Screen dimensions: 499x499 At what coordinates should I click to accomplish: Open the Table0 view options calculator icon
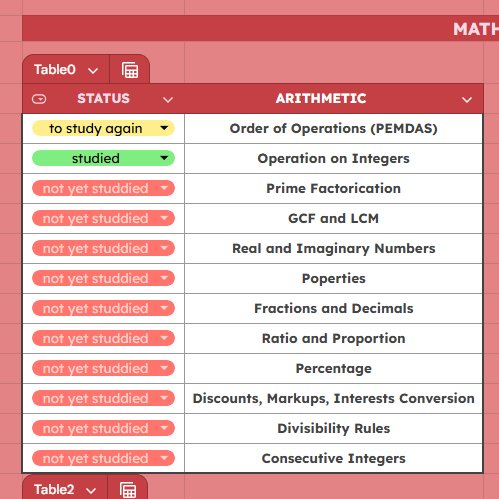click(x=130, y=70)
